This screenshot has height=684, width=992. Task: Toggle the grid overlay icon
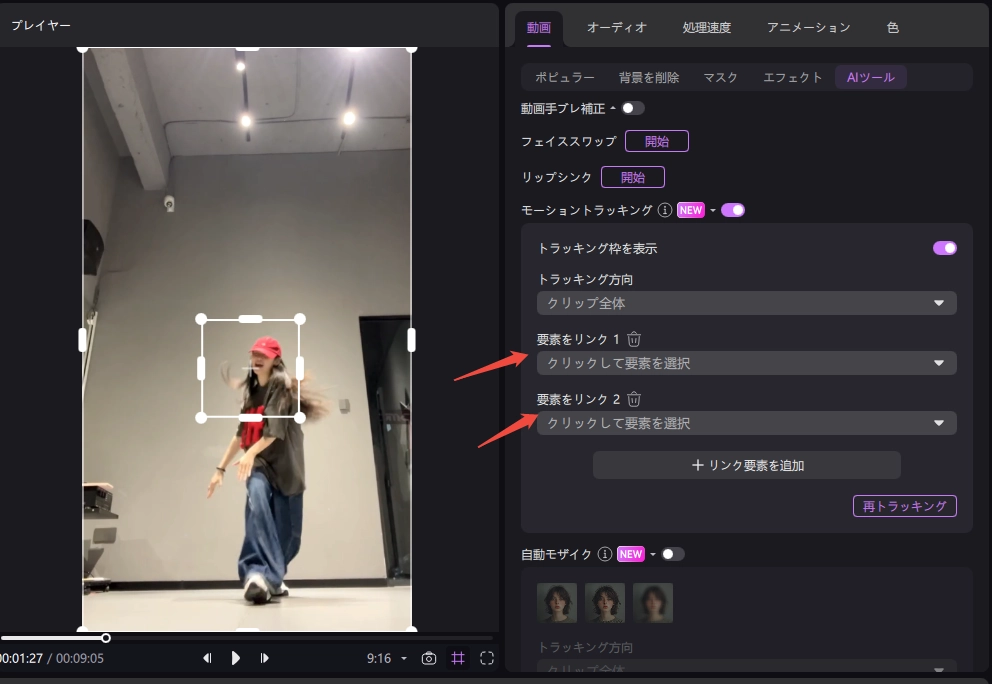458,658
